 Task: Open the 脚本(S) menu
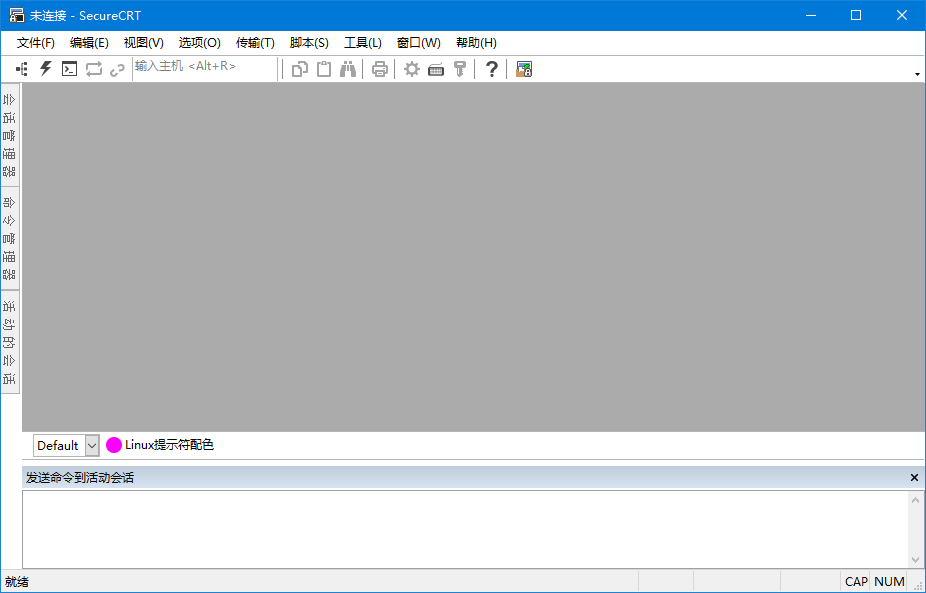pos(309,43)
